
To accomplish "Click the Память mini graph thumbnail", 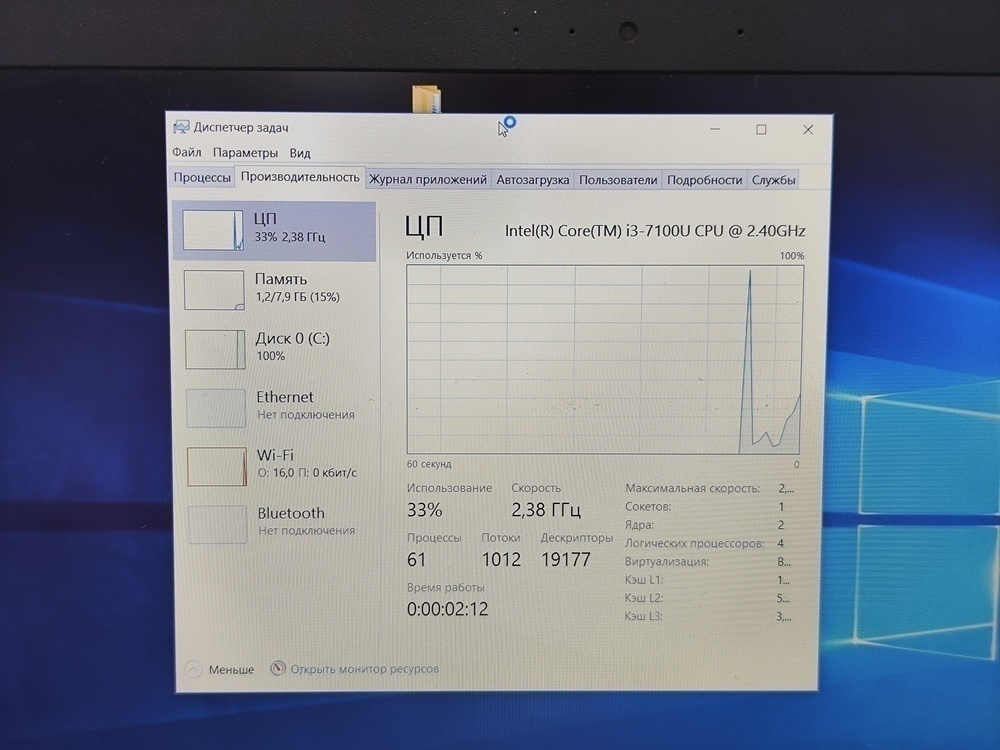I will point(214,290).
